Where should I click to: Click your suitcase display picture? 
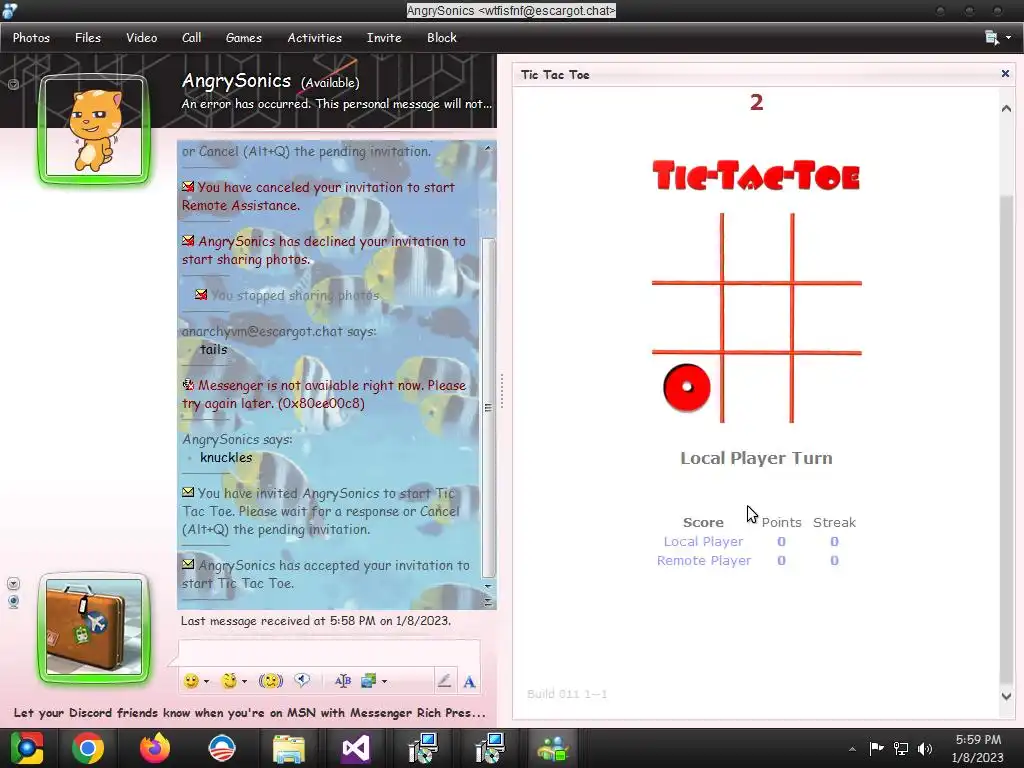[95, 628]
